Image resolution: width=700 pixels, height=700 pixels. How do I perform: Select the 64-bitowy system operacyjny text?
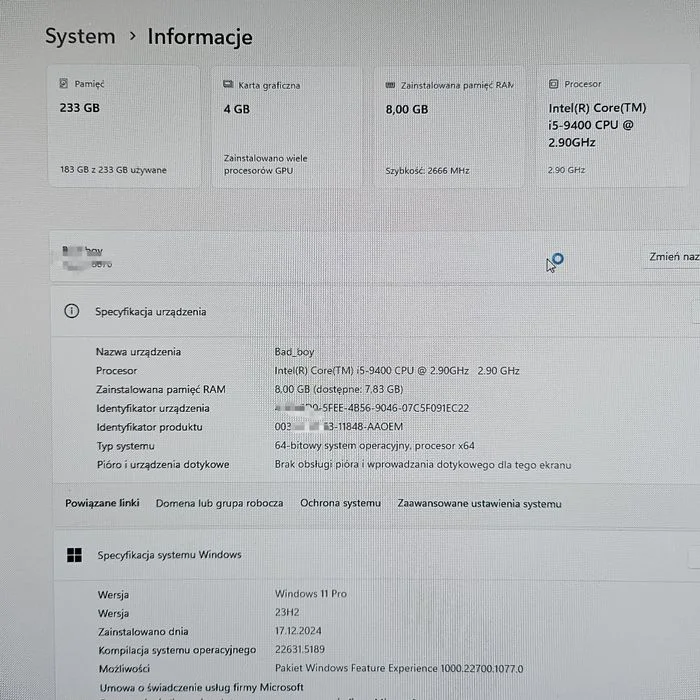click(x=375, y=446)
